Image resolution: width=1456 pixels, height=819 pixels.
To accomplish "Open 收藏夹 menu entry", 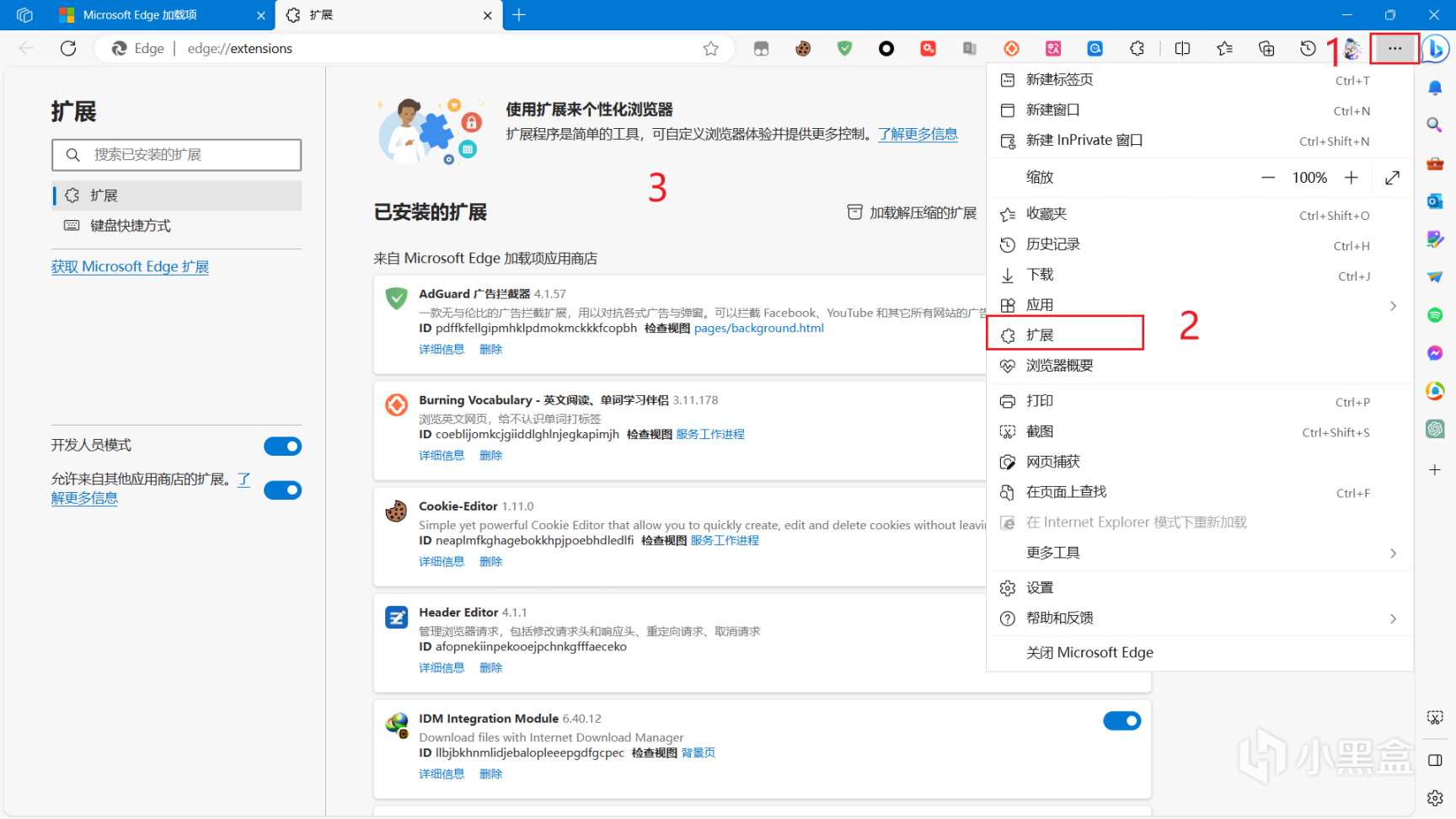I will click(1199, 214).
